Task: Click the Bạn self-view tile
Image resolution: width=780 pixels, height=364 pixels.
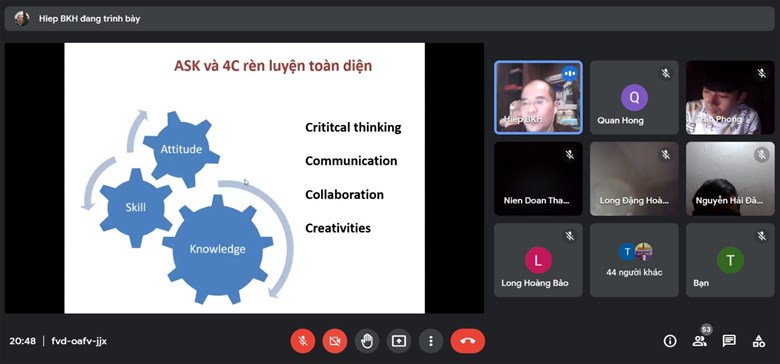Action: (x=730, y=260)
